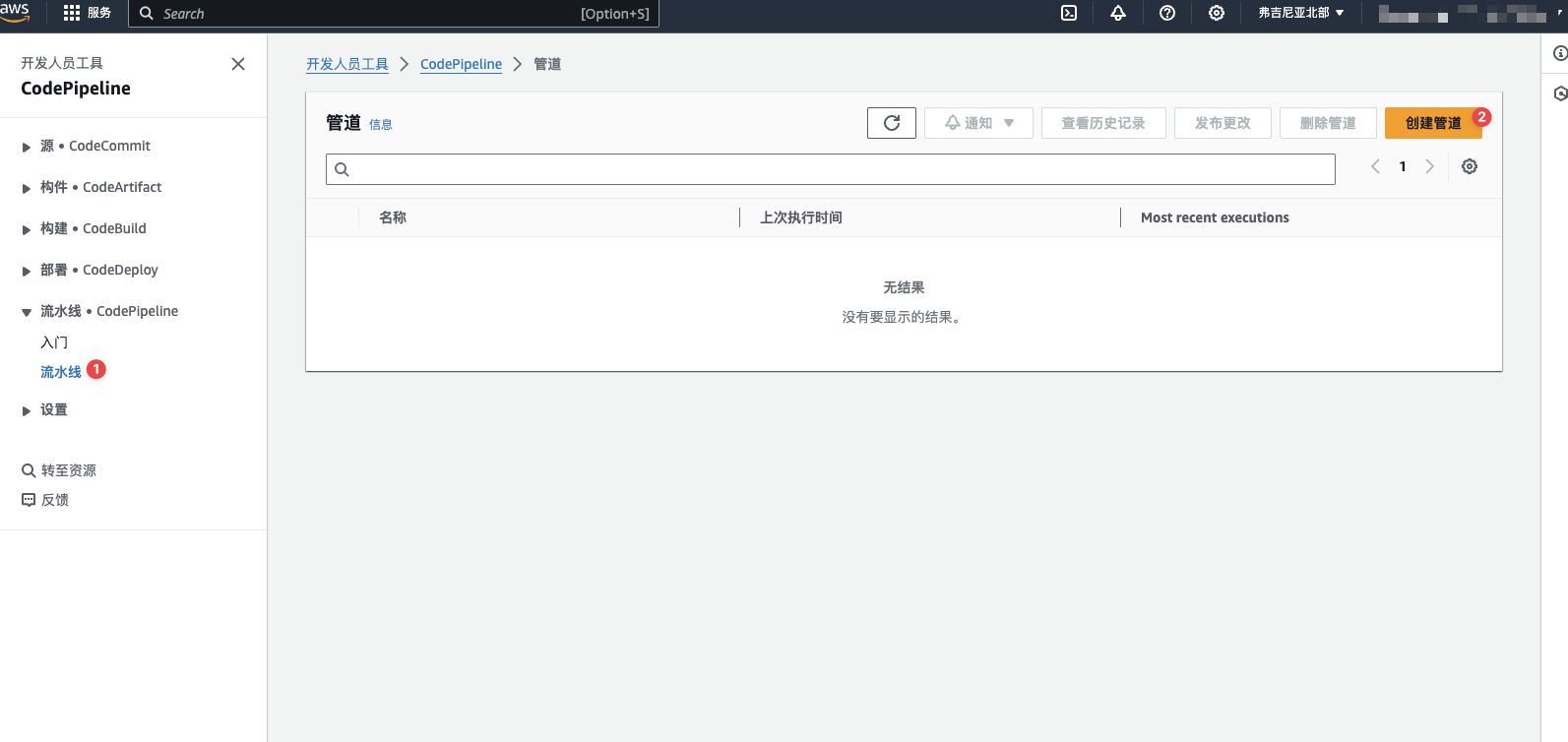Select page number 1 in pagination

pos(1403,166)
